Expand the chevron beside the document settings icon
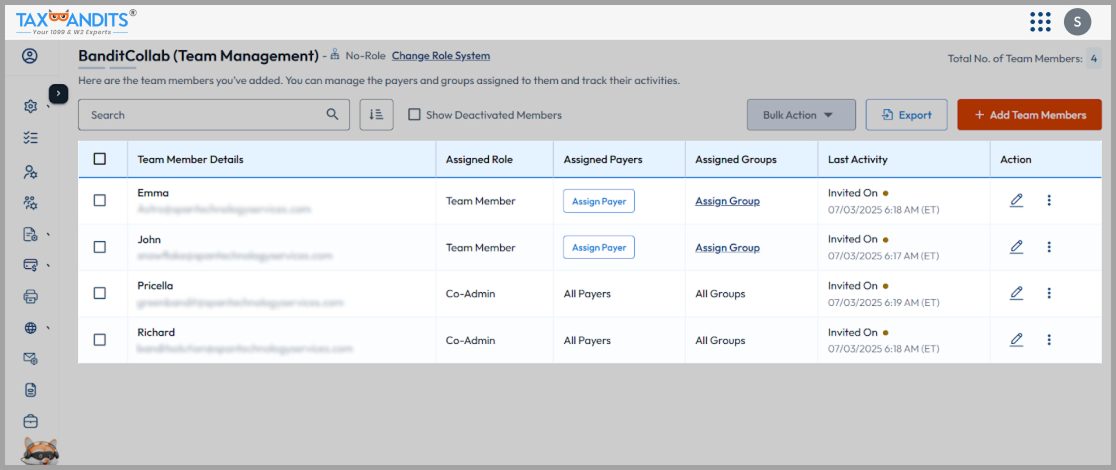The image size is (1116, 470). 48,234
